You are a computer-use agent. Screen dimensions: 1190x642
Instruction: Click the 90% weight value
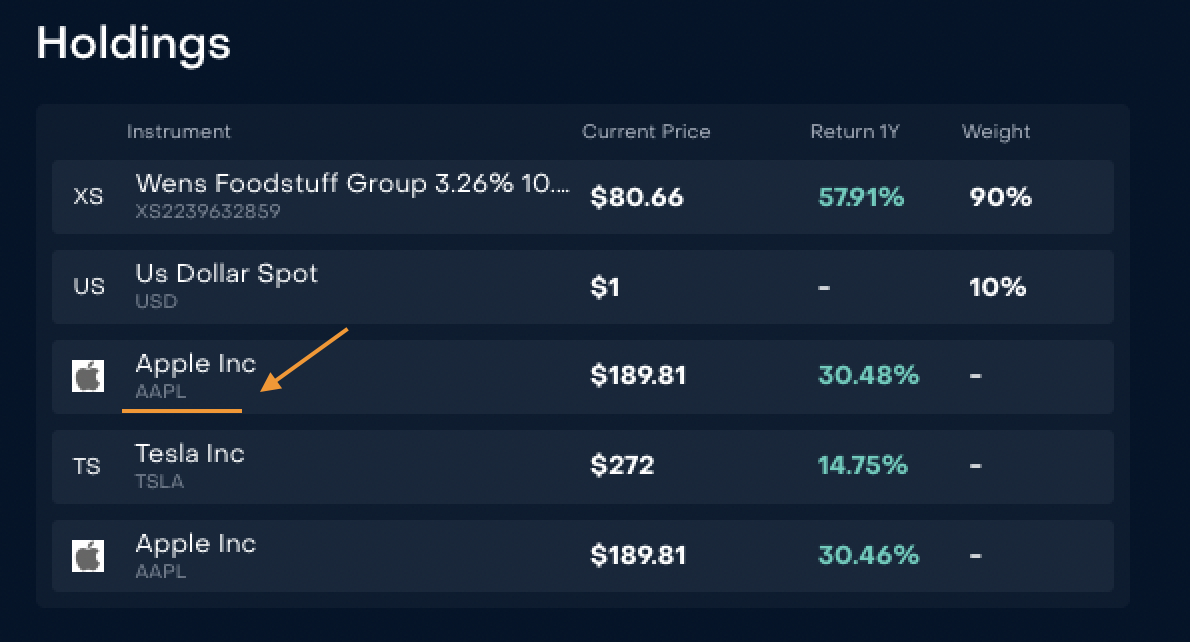[x=999, y=198]
